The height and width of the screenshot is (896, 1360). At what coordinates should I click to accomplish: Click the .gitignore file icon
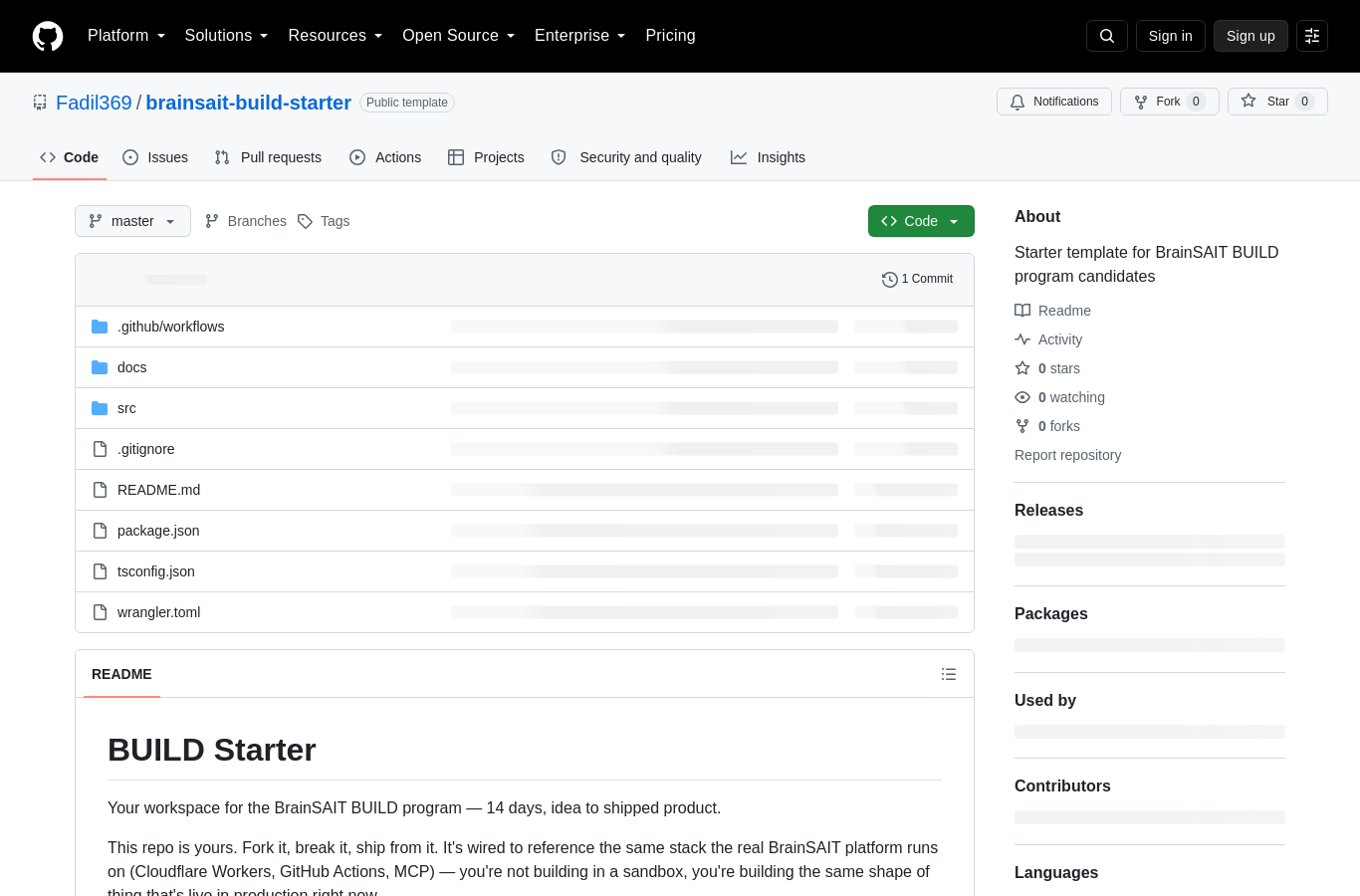pos(100,449)
